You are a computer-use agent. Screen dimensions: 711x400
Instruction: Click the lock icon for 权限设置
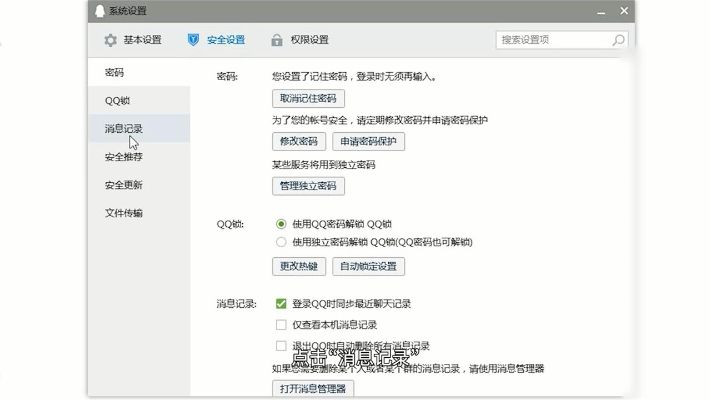[x=277, y=40]
